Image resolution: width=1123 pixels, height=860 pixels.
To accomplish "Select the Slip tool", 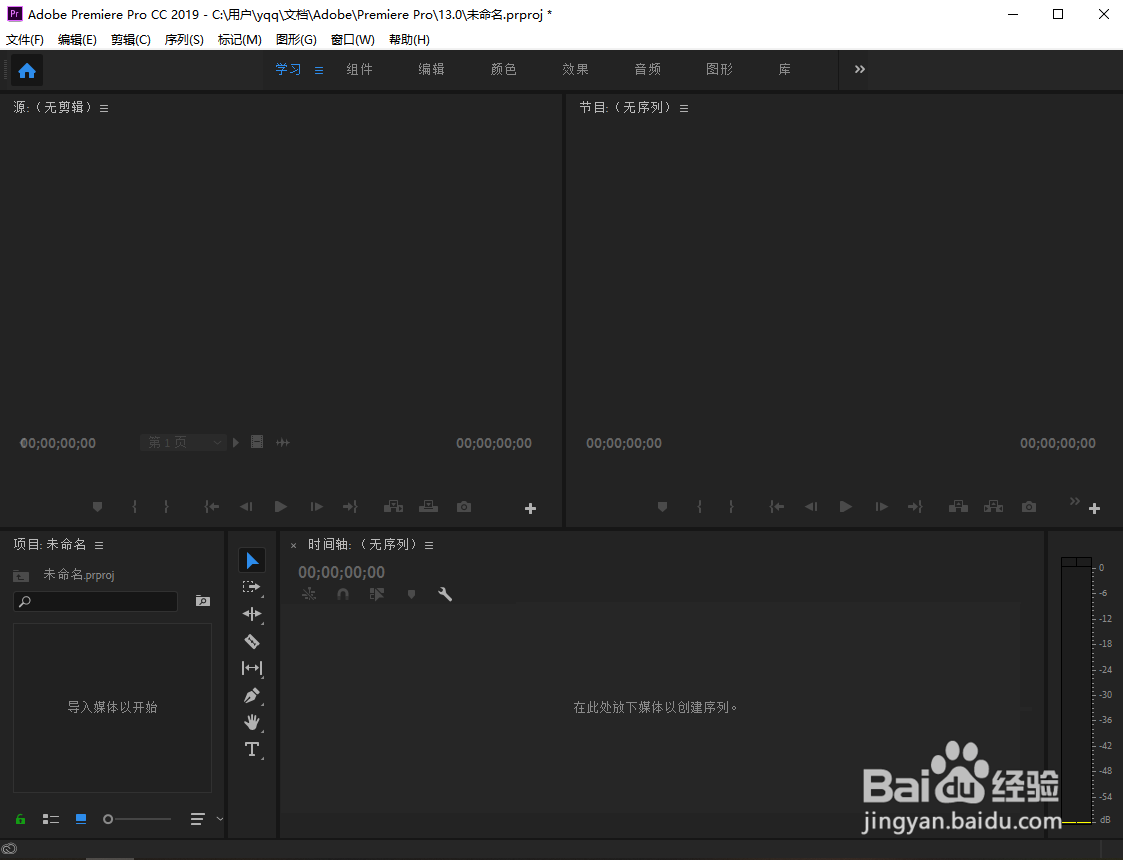I will pyautogui.click(x=251, y=668).
